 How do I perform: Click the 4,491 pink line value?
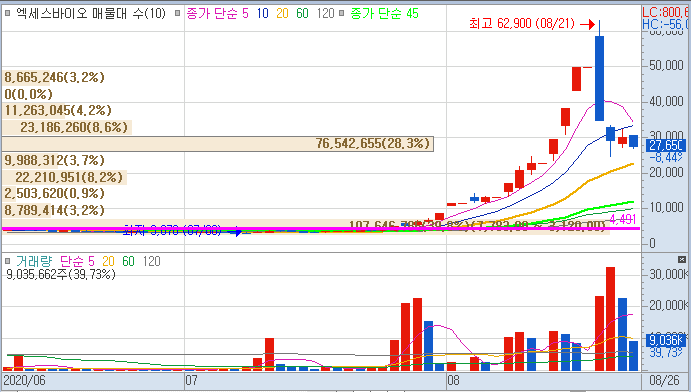pos(623,219)
